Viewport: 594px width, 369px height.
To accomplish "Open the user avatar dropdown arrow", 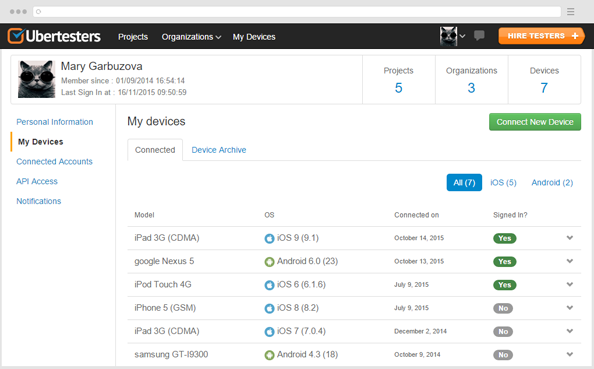I will (462, 36).
